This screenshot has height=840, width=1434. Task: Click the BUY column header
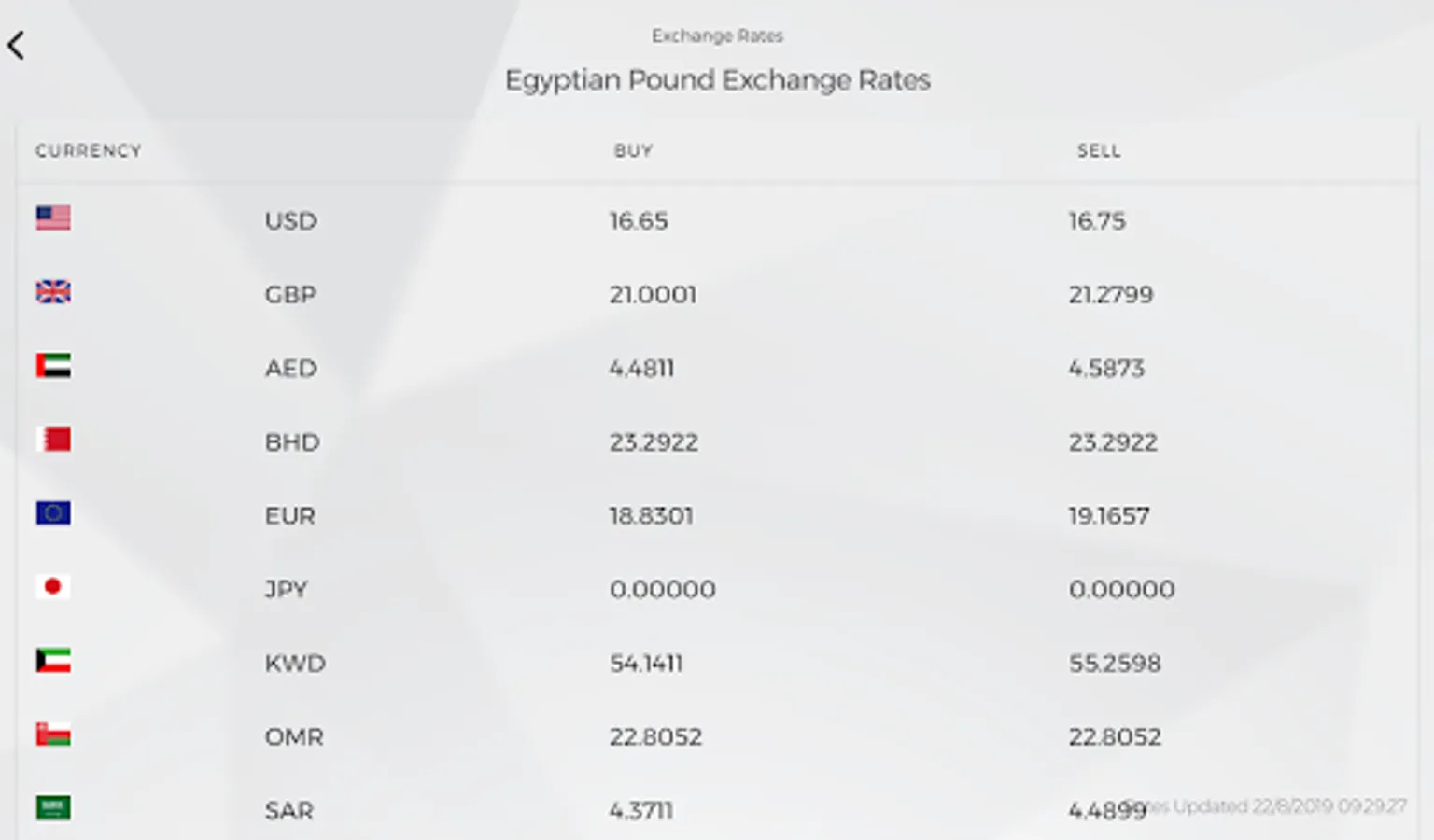[633, 151]
